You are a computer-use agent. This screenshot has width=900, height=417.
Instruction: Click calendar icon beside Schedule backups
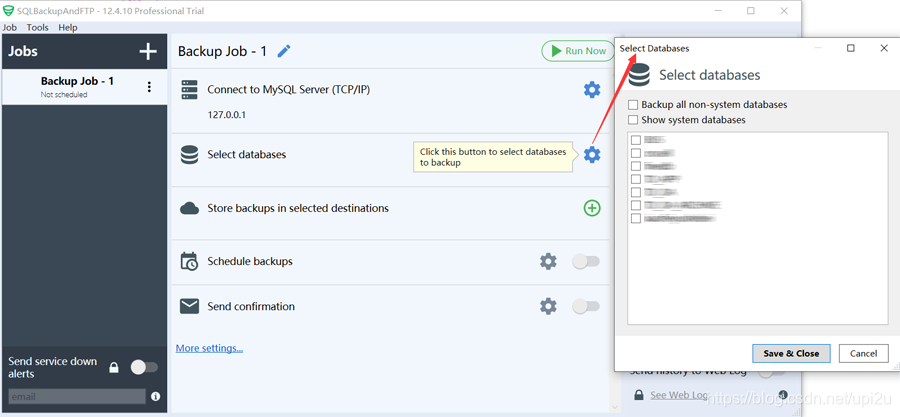(189, 262)
